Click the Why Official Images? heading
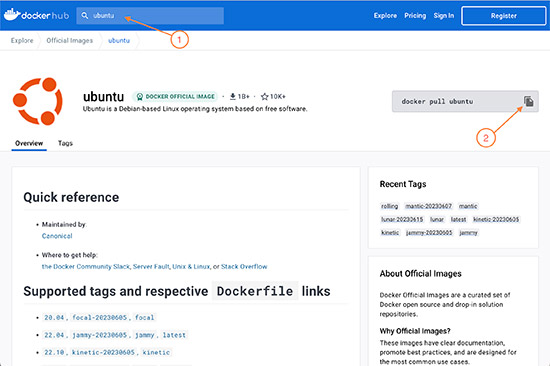The height and width of the screenshot is (366, 550). tap(415, 331)
